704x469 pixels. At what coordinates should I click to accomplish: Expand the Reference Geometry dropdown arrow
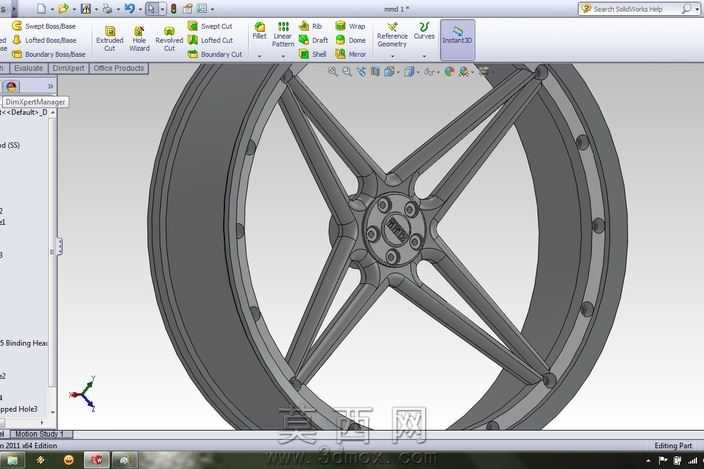pyautogui.click(x=392, y=56)
